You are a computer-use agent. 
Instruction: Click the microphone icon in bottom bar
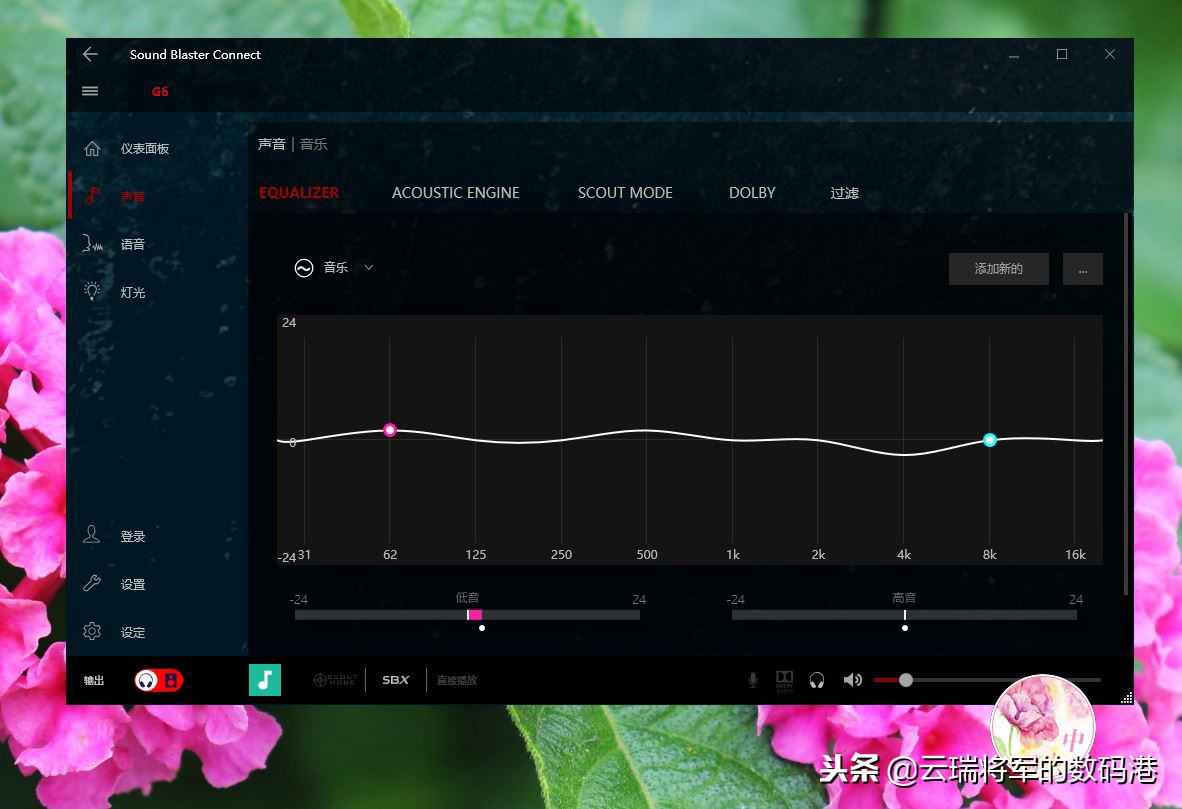[x=752, y=680]
